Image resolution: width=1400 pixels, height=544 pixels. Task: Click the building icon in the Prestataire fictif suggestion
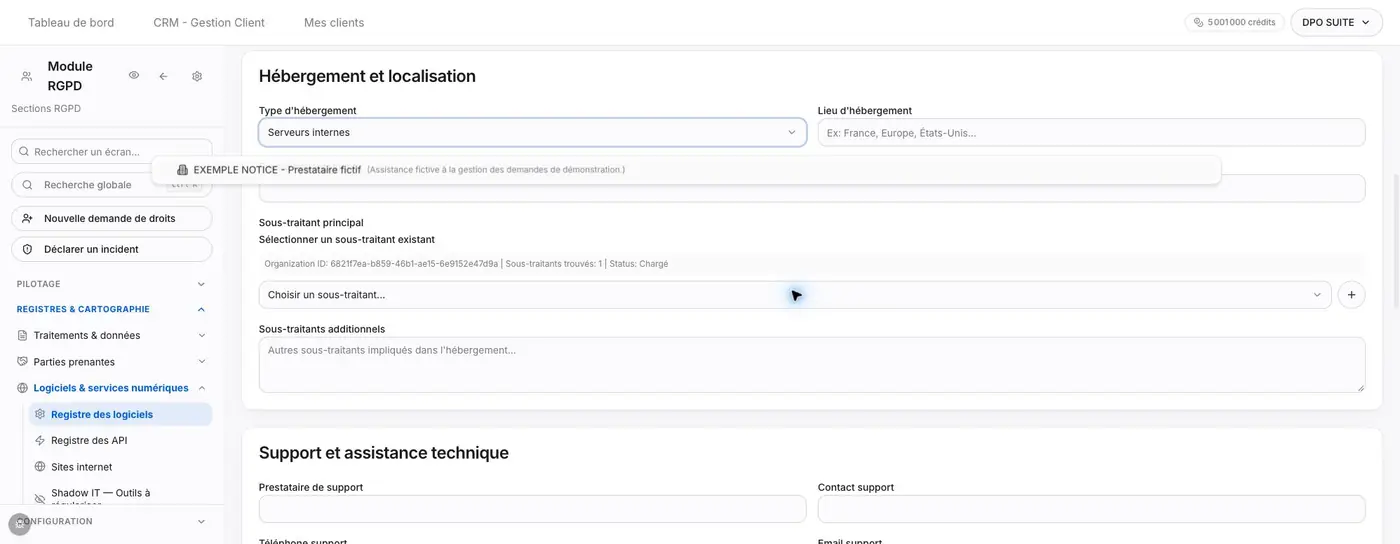click(x=182, y=170)
